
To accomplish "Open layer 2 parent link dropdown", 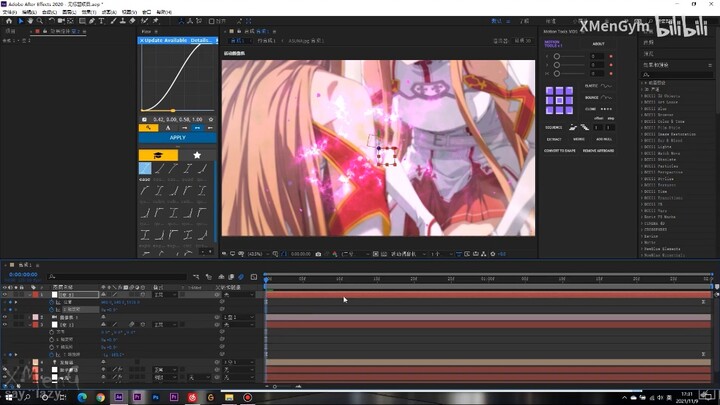I will (x=239, y=317).
